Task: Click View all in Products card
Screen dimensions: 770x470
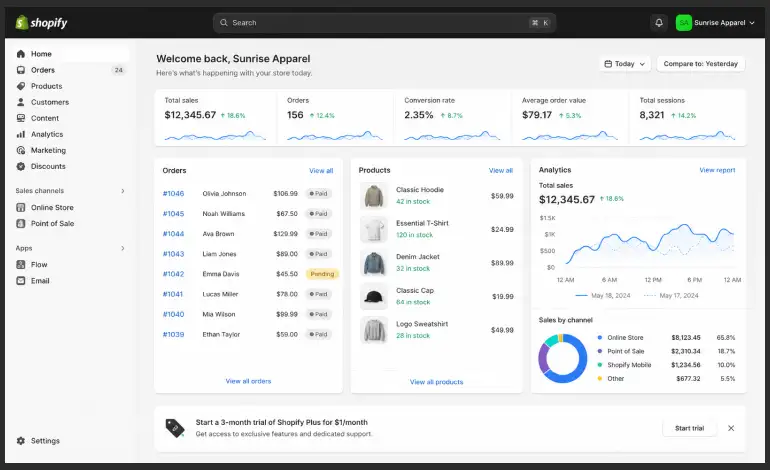Action: [x=501, y=170]
